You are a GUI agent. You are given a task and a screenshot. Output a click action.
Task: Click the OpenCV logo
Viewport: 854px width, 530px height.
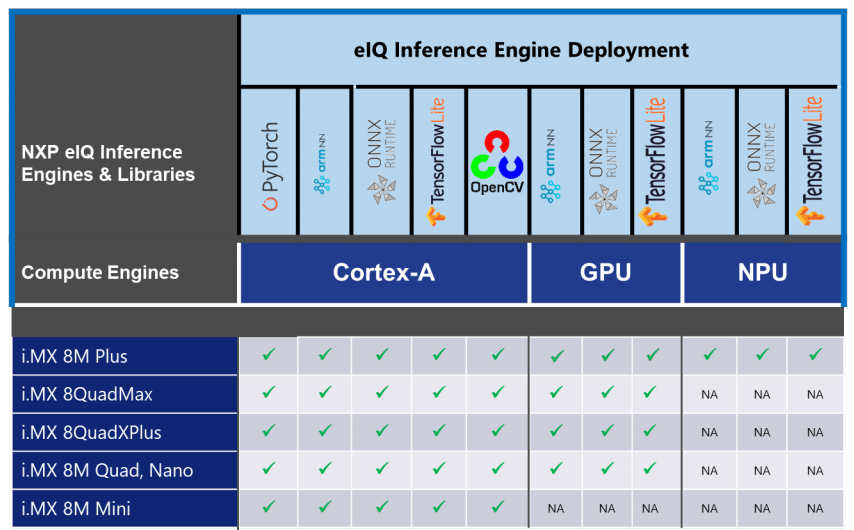coord(497,162)
